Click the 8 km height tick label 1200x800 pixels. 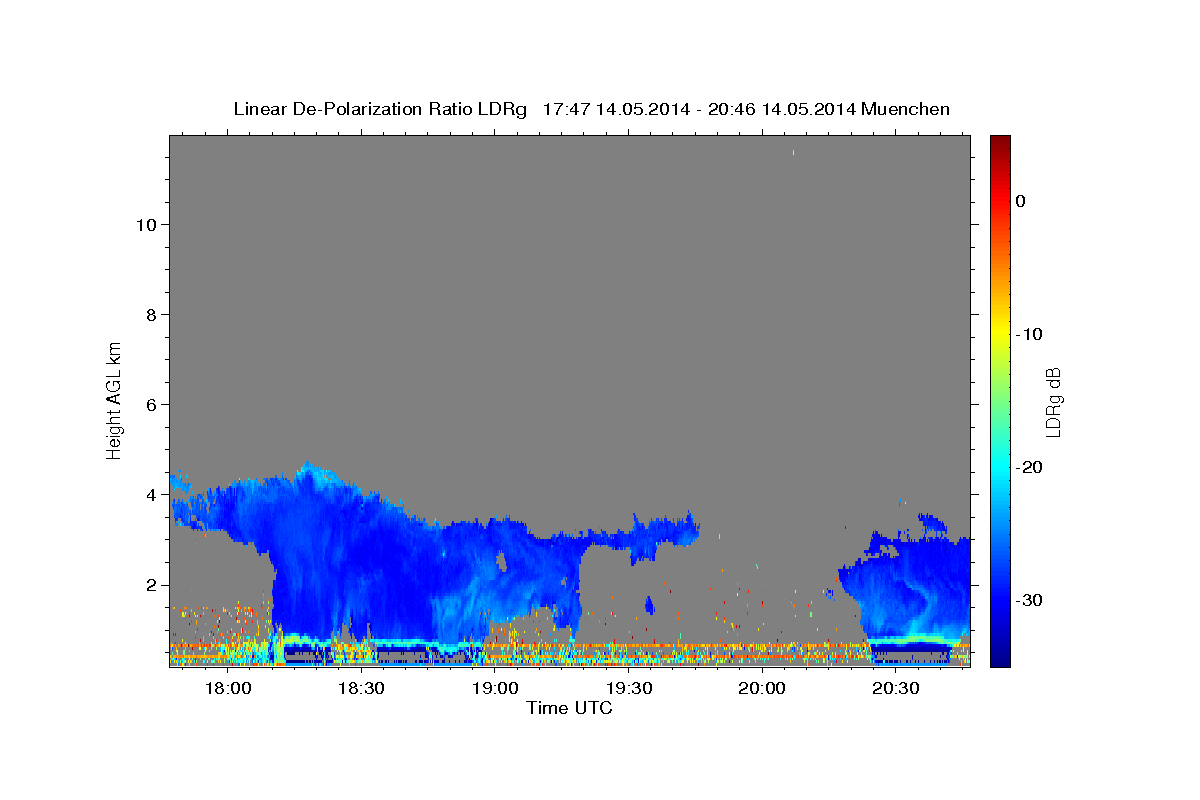pyautogui.click(x=150, y=315)
